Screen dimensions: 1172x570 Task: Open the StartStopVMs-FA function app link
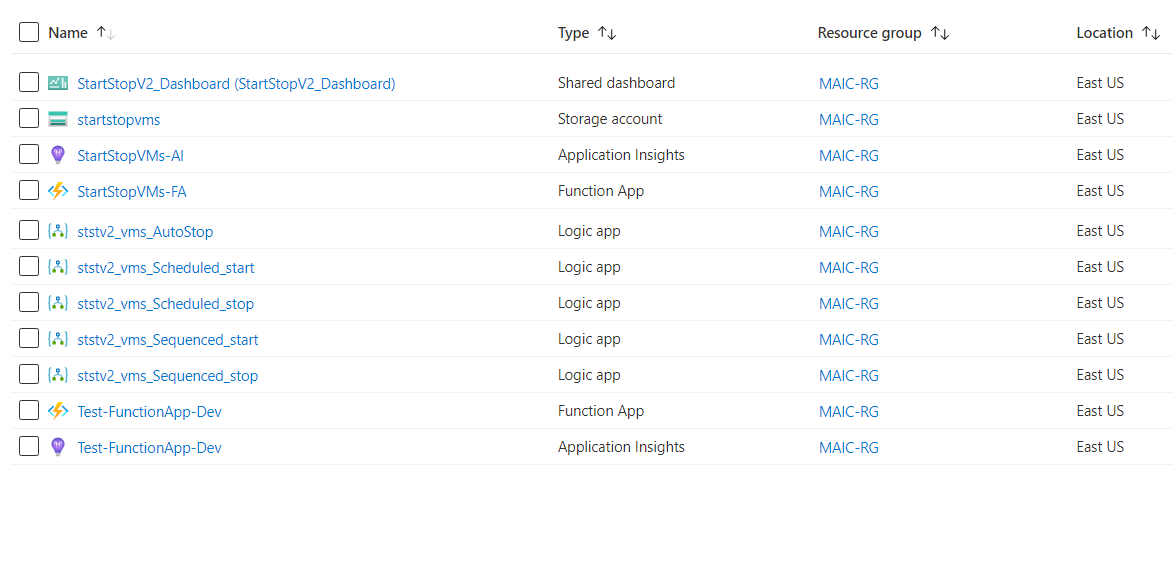point(132,191)
